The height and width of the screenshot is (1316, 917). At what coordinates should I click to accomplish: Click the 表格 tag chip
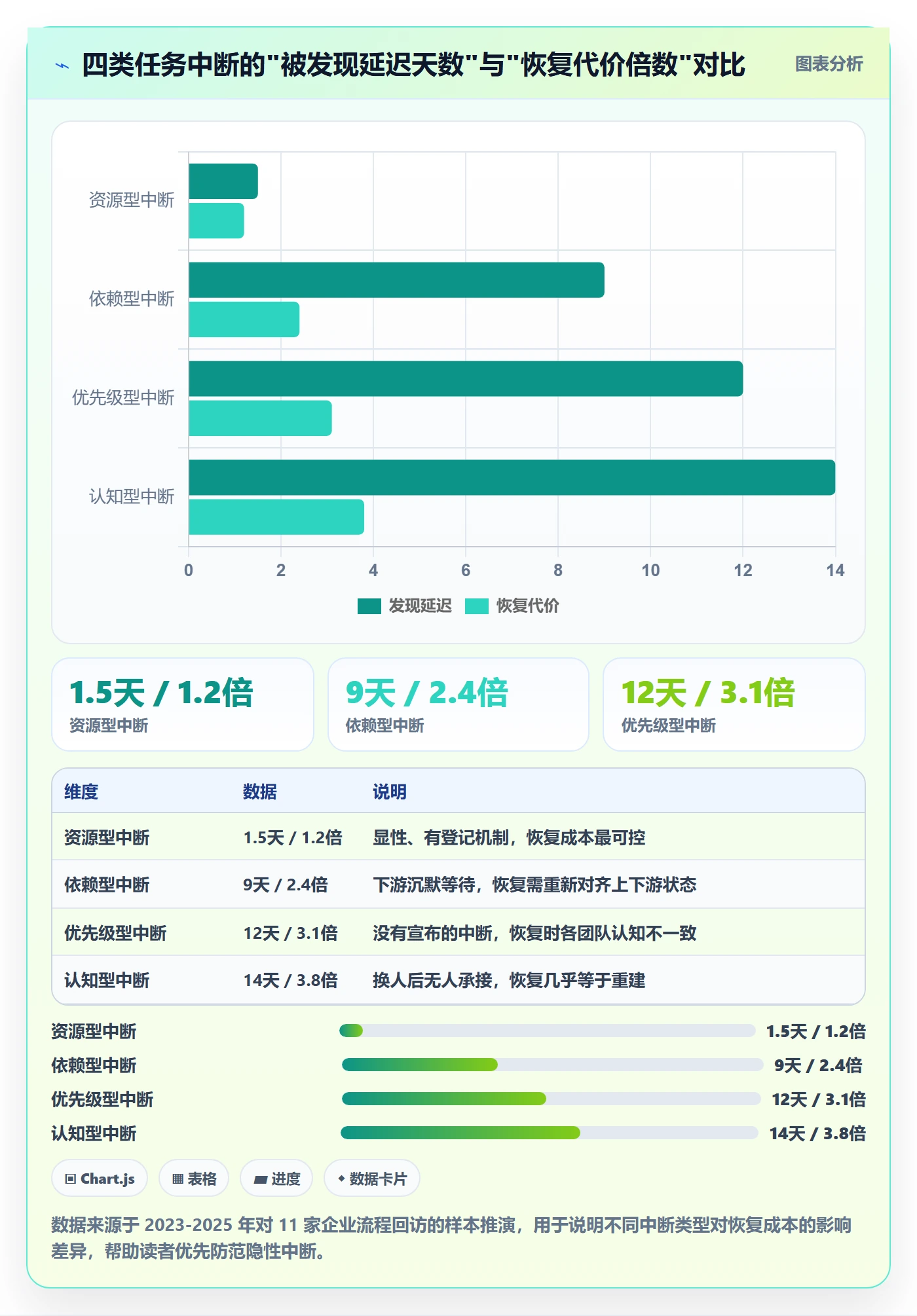(194, 1179)
